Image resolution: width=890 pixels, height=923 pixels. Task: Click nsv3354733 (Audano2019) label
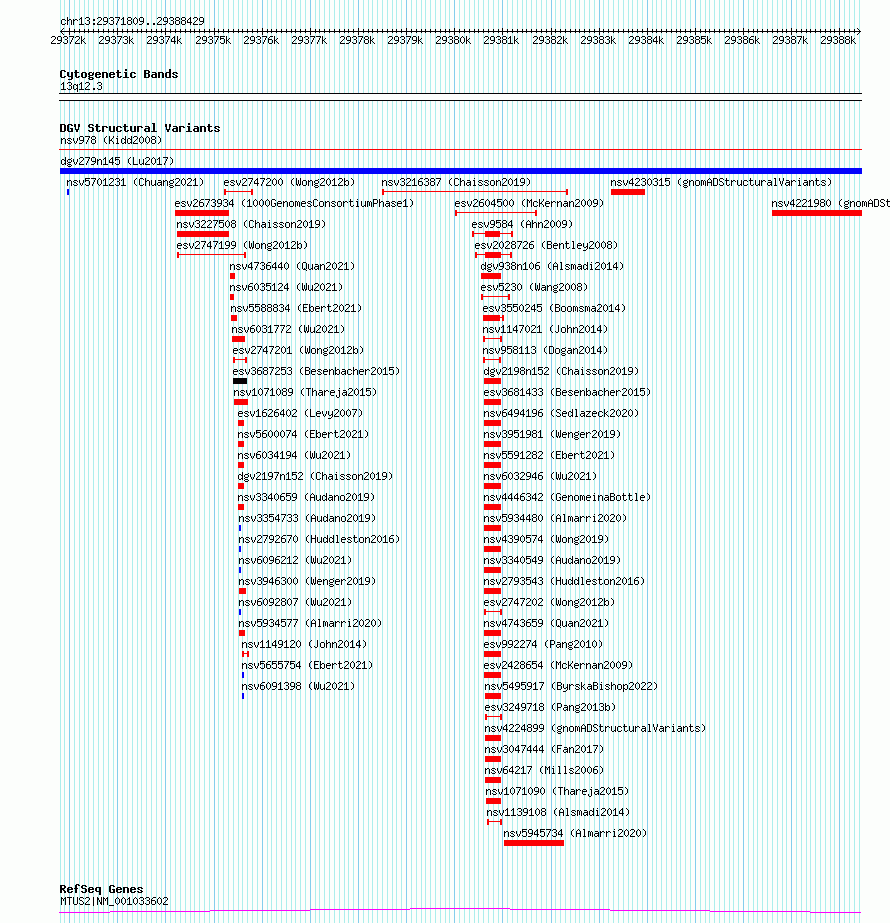[307, 519]
